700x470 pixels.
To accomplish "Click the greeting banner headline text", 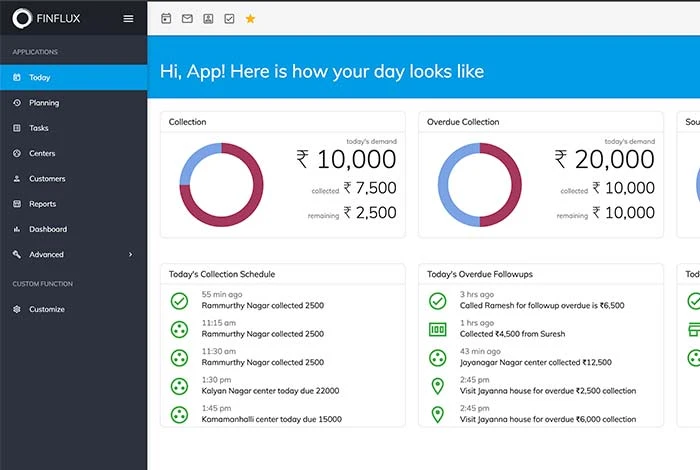I will tap(322, 71).
